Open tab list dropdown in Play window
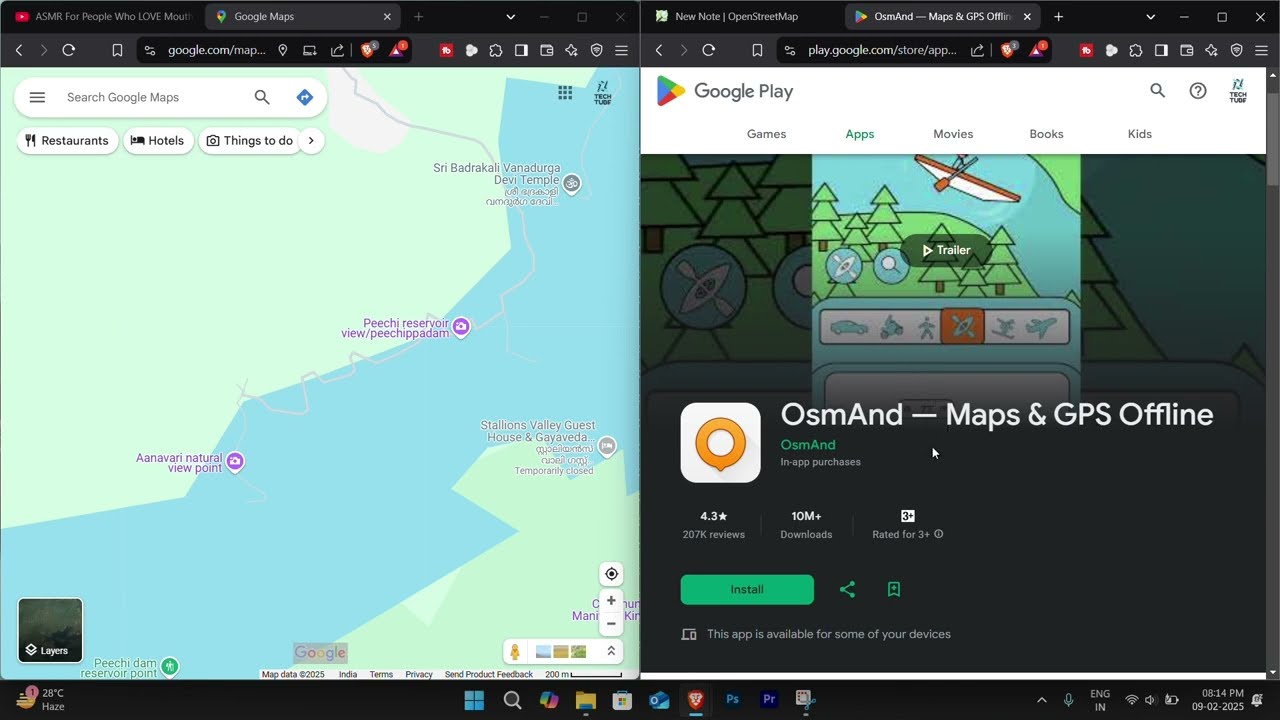Image resolution: width=1280 pixels, height=720 pixels. [1150, 17]
